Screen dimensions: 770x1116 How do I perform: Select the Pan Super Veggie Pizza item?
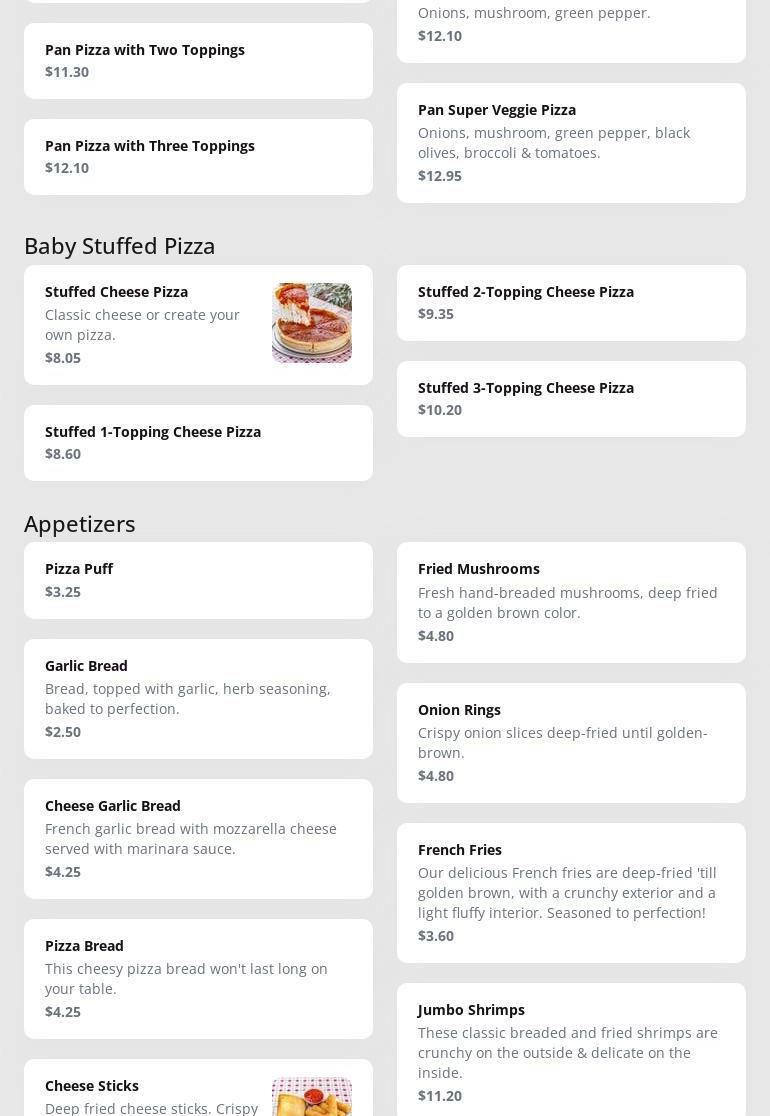pyautogui.click(x=571, y=143)
